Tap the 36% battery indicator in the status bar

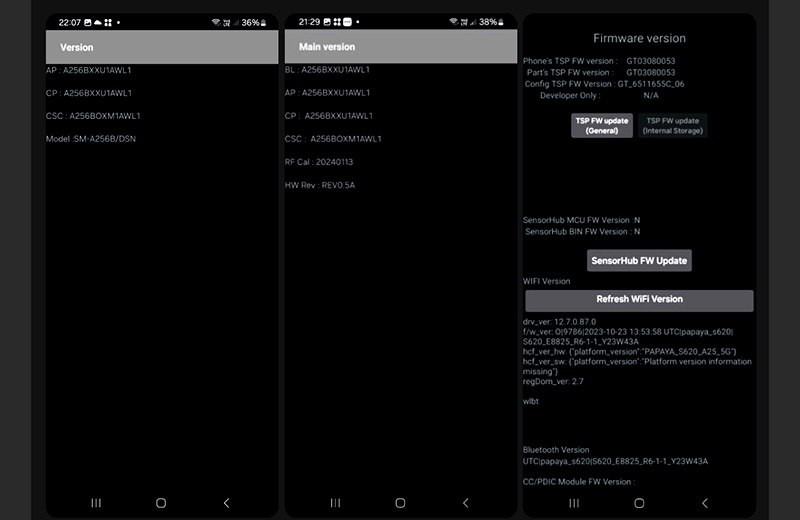coord(254,22)
